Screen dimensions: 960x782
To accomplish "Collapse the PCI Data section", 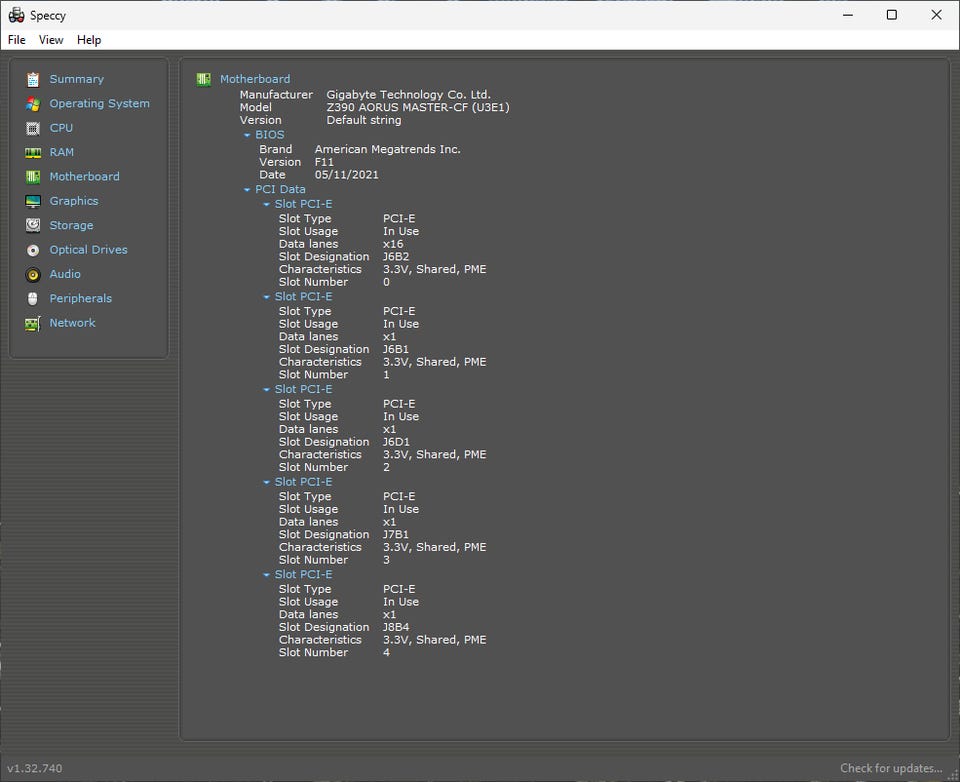I will point(247,190).
